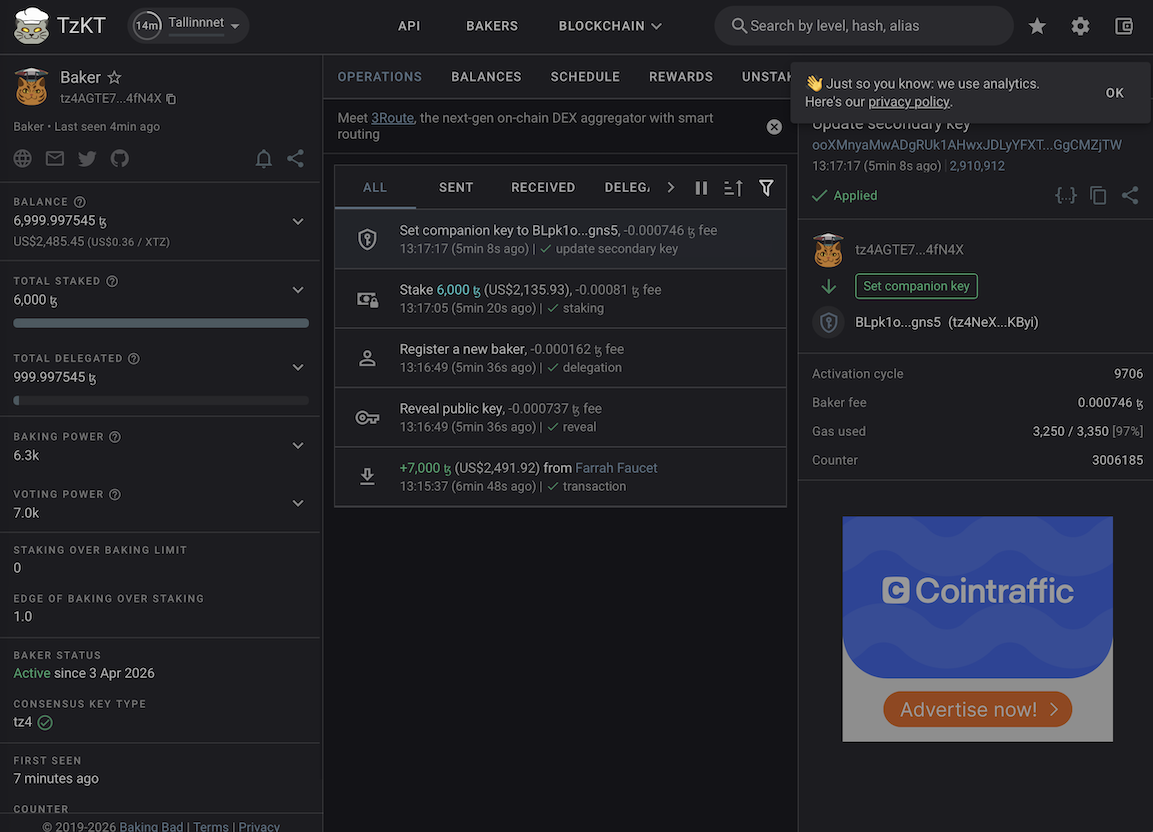The height and width of the screenshot is (832, 1153).
Task: Copy baker address tz4AGTE7...4fN4X
Action: point(171,99)
